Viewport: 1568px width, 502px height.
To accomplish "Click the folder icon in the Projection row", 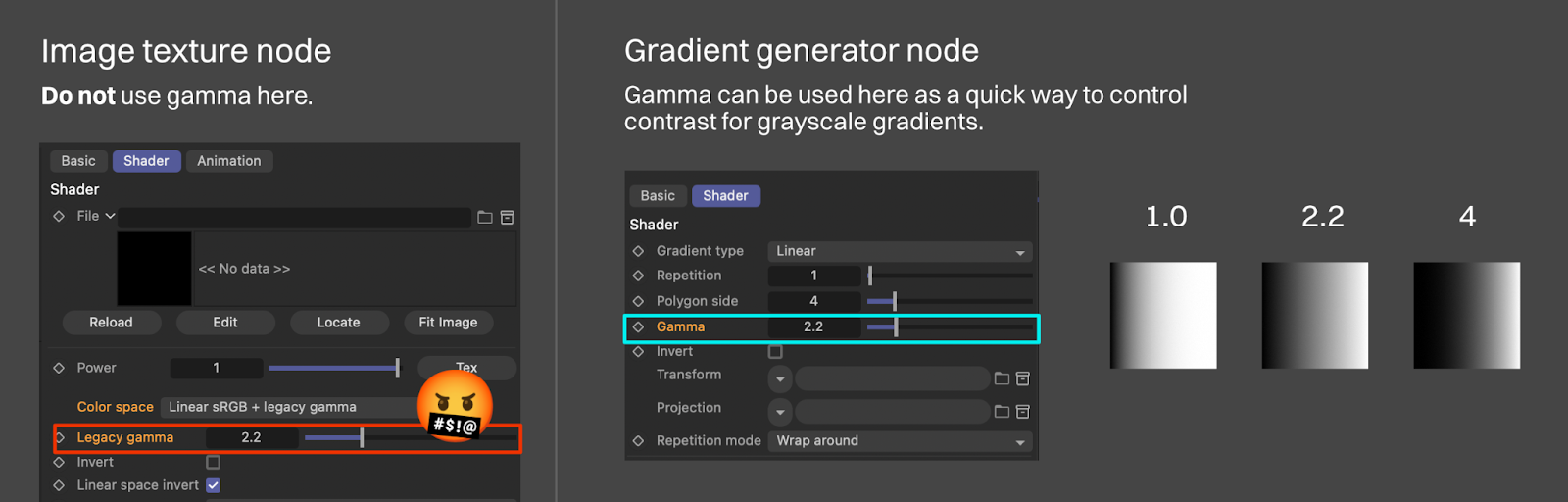I will [1002, 412].
